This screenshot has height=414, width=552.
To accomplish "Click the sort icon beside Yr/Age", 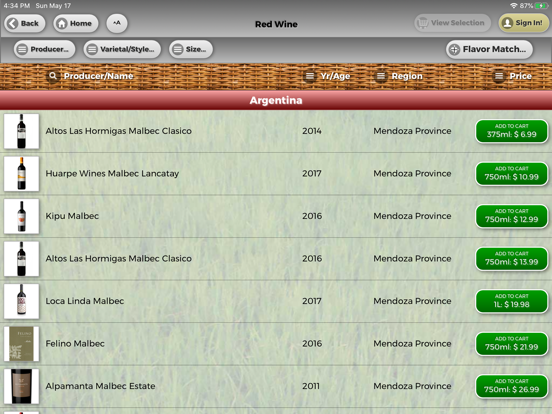I will (x=310, y=76).
